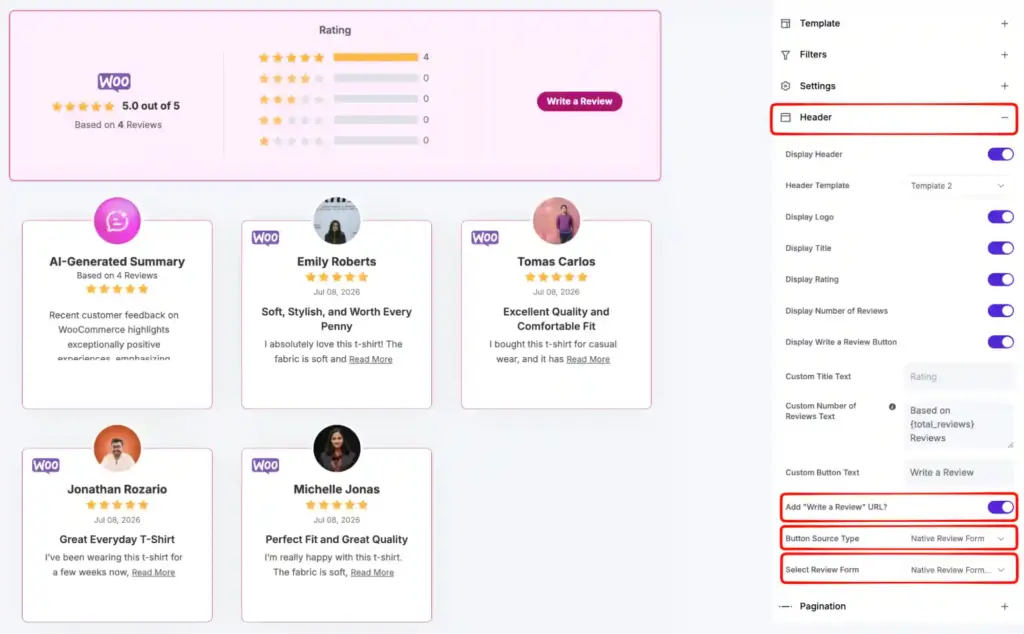Click Jonathan Rozario's profile photo
The height and width of the screenshot is (634, 1024).
(118, 449)
